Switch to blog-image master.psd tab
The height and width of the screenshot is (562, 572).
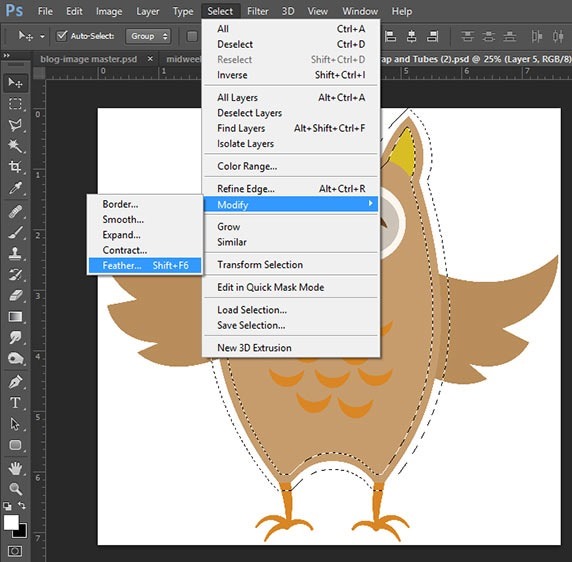[89, 59]
